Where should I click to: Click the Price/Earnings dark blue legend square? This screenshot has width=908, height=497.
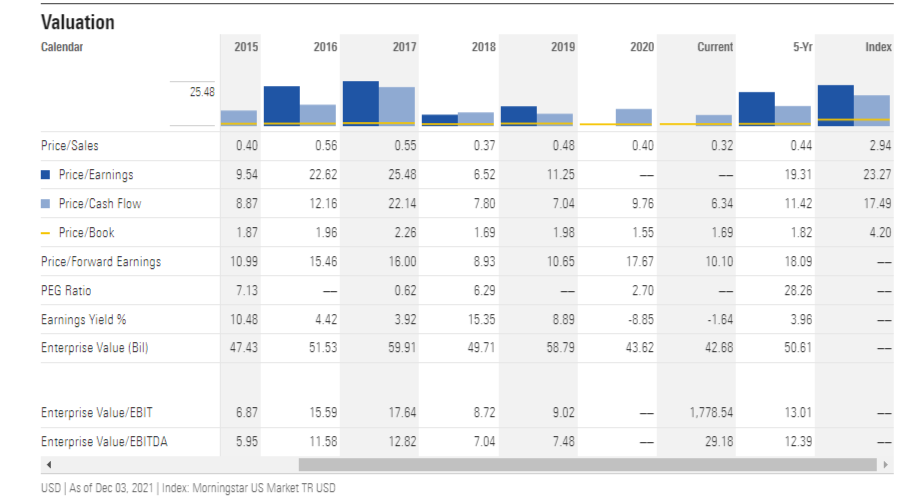click(46, 175)
